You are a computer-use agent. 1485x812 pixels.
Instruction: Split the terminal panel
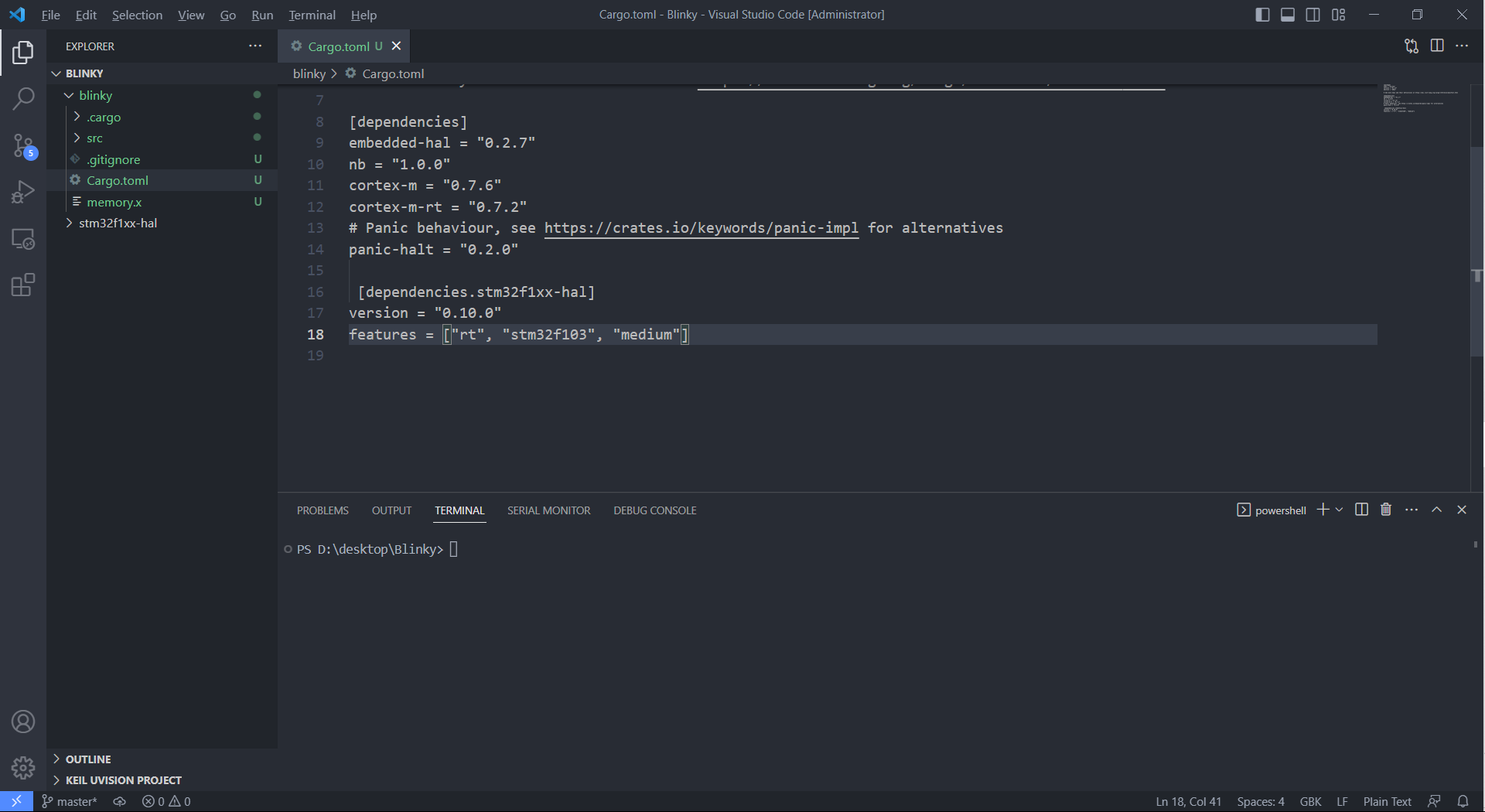tap(1361, 510)
